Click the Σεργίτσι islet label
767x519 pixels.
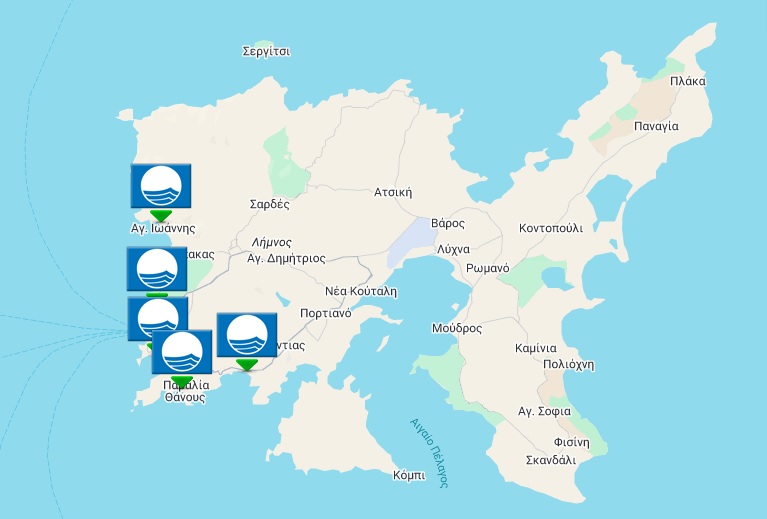pyautogui.click(x=266, y=50)
